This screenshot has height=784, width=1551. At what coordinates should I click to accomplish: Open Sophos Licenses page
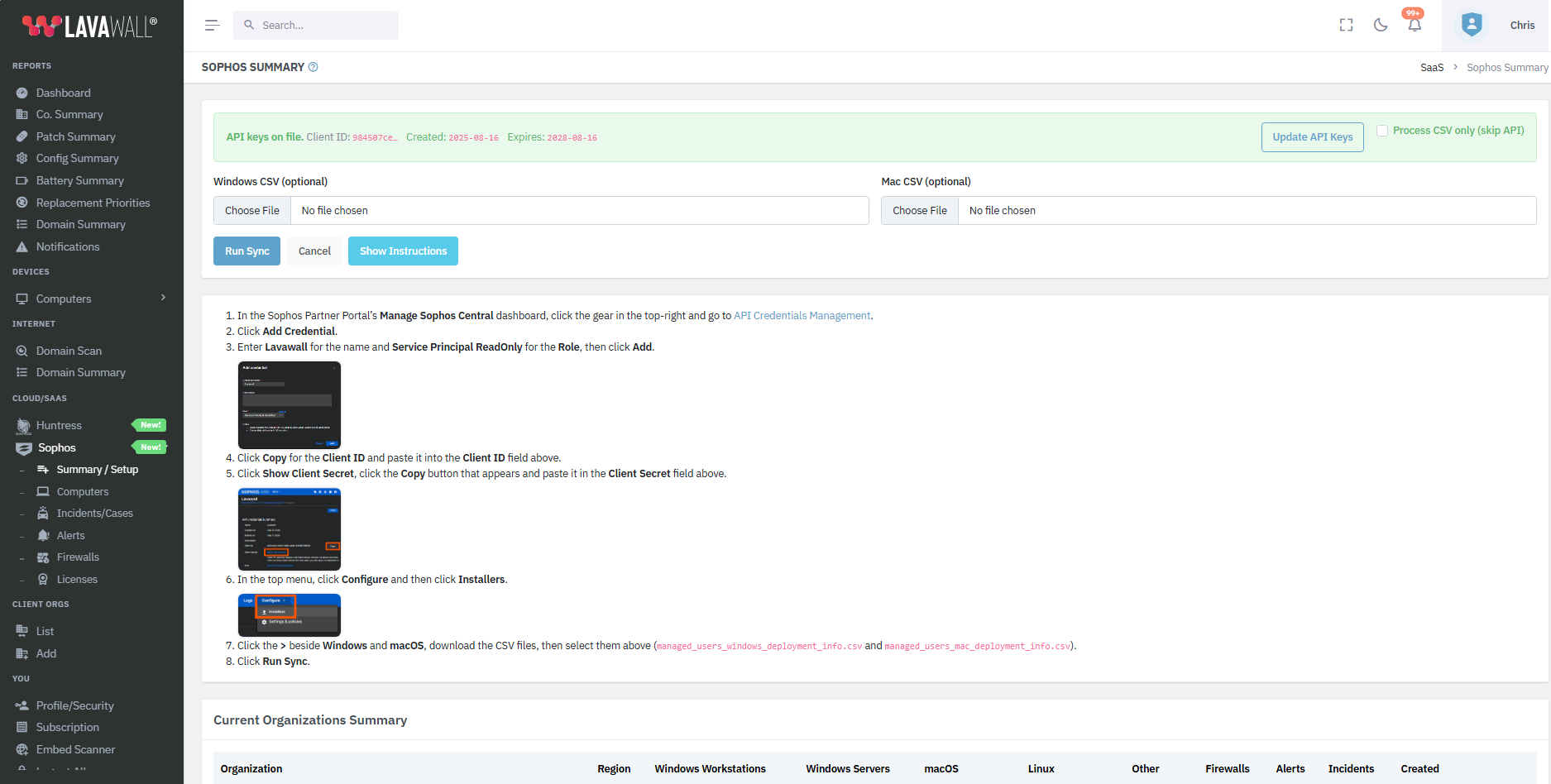[76, 579]
